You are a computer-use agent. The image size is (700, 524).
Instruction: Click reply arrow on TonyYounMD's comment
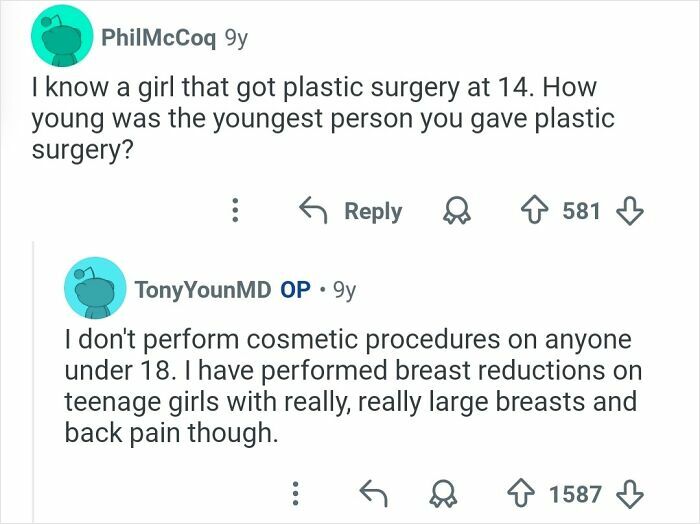click(x=373, y=493)
